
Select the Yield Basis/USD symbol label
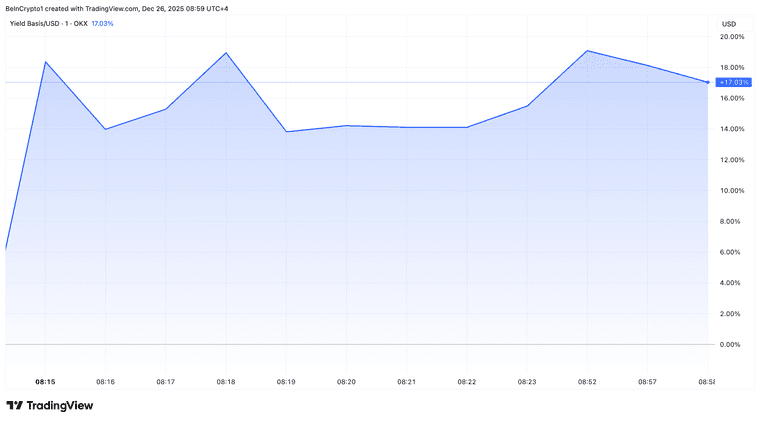point(48,23)
